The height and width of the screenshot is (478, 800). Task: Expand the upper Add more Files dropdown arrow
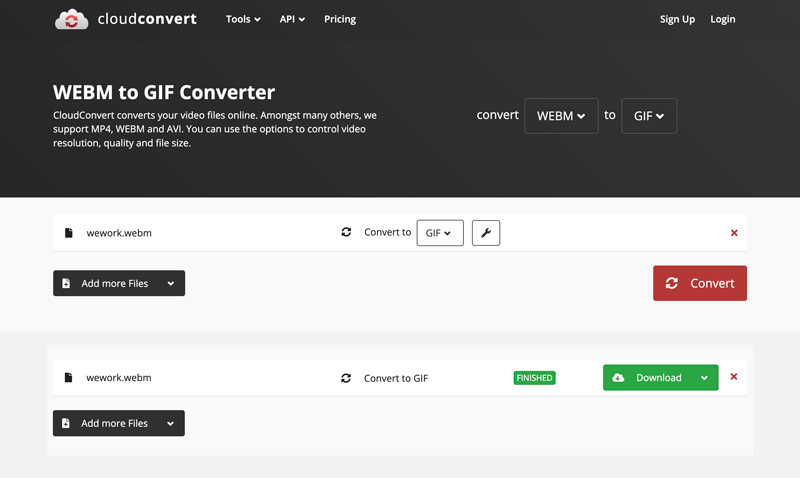pos(170,284)
